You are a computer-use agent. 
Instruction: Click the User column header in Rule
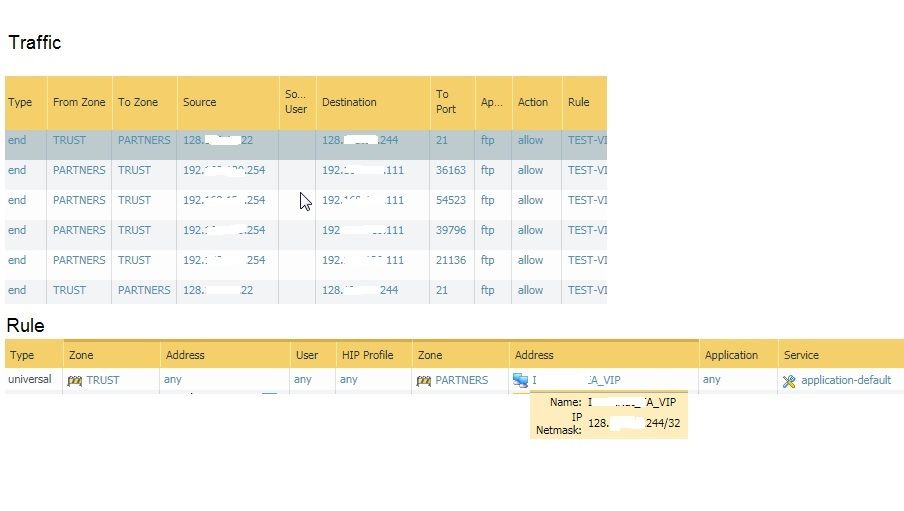tap(307, 355)
